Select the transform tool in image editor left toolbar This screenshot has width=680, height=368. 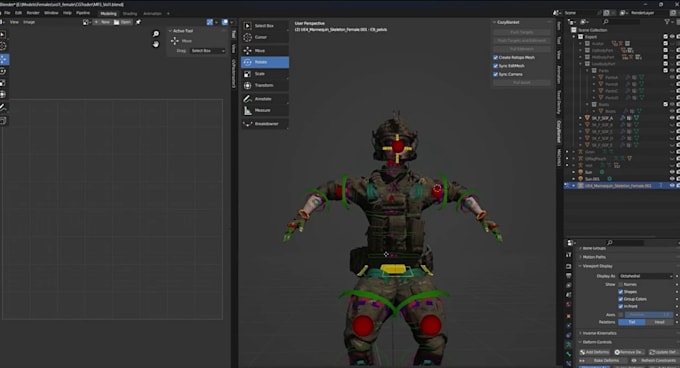click(3, 94)
